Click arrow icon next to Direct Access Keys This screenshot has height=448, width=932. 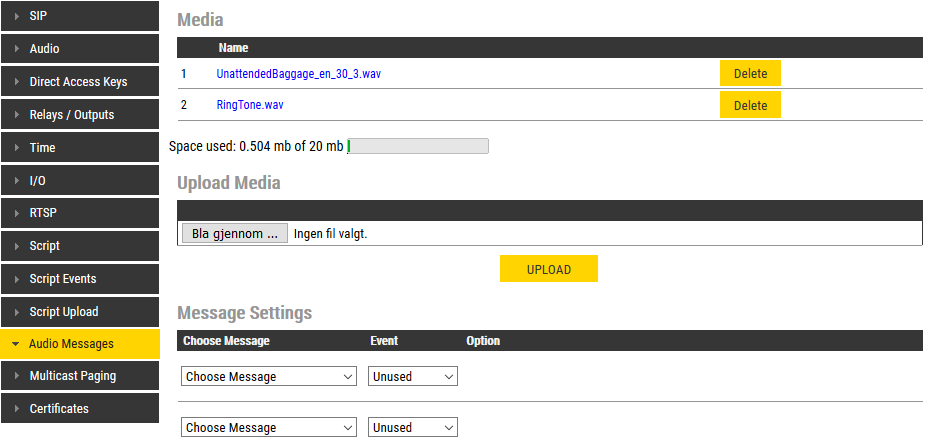(16, 82)
